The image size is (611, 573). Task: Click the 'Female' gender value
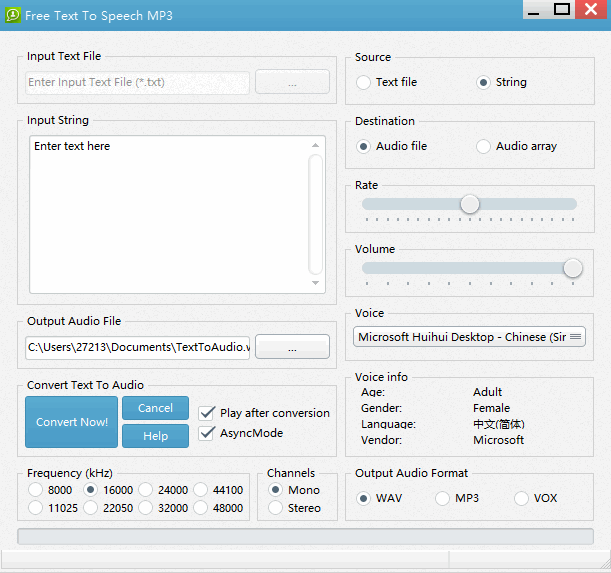click(491, 408)
